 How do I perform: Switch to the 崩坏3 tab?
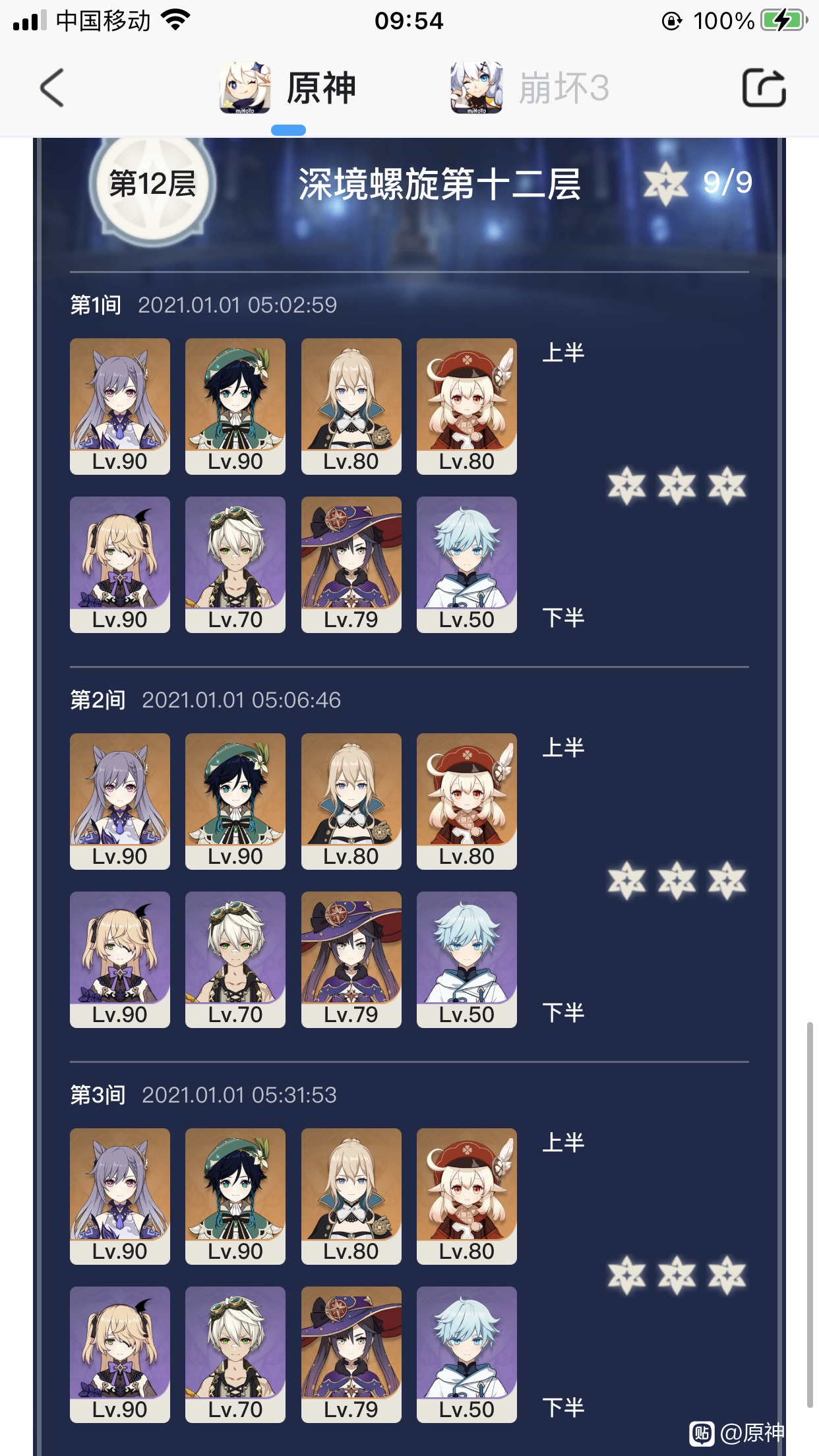(563, 88)
